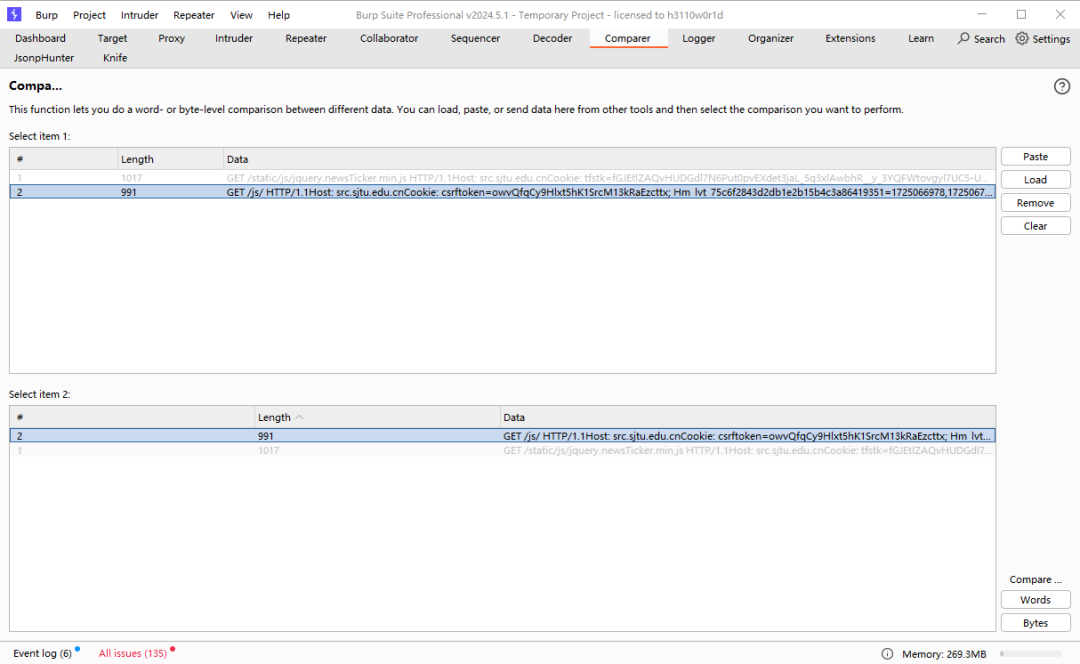
Task: Switch to the Sequencer tab
Action: click(475, 39)
